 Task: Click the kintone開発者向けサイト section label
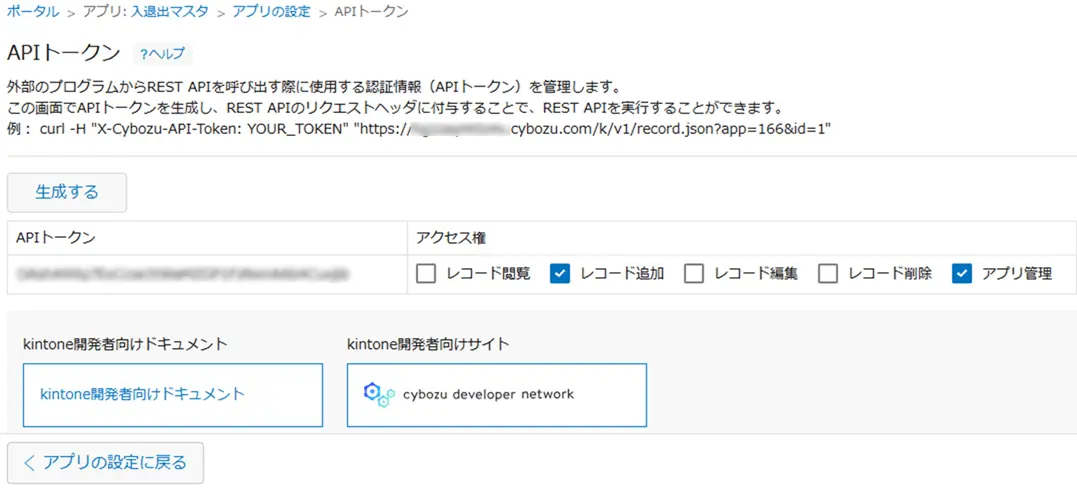click(x=428, y=344)
